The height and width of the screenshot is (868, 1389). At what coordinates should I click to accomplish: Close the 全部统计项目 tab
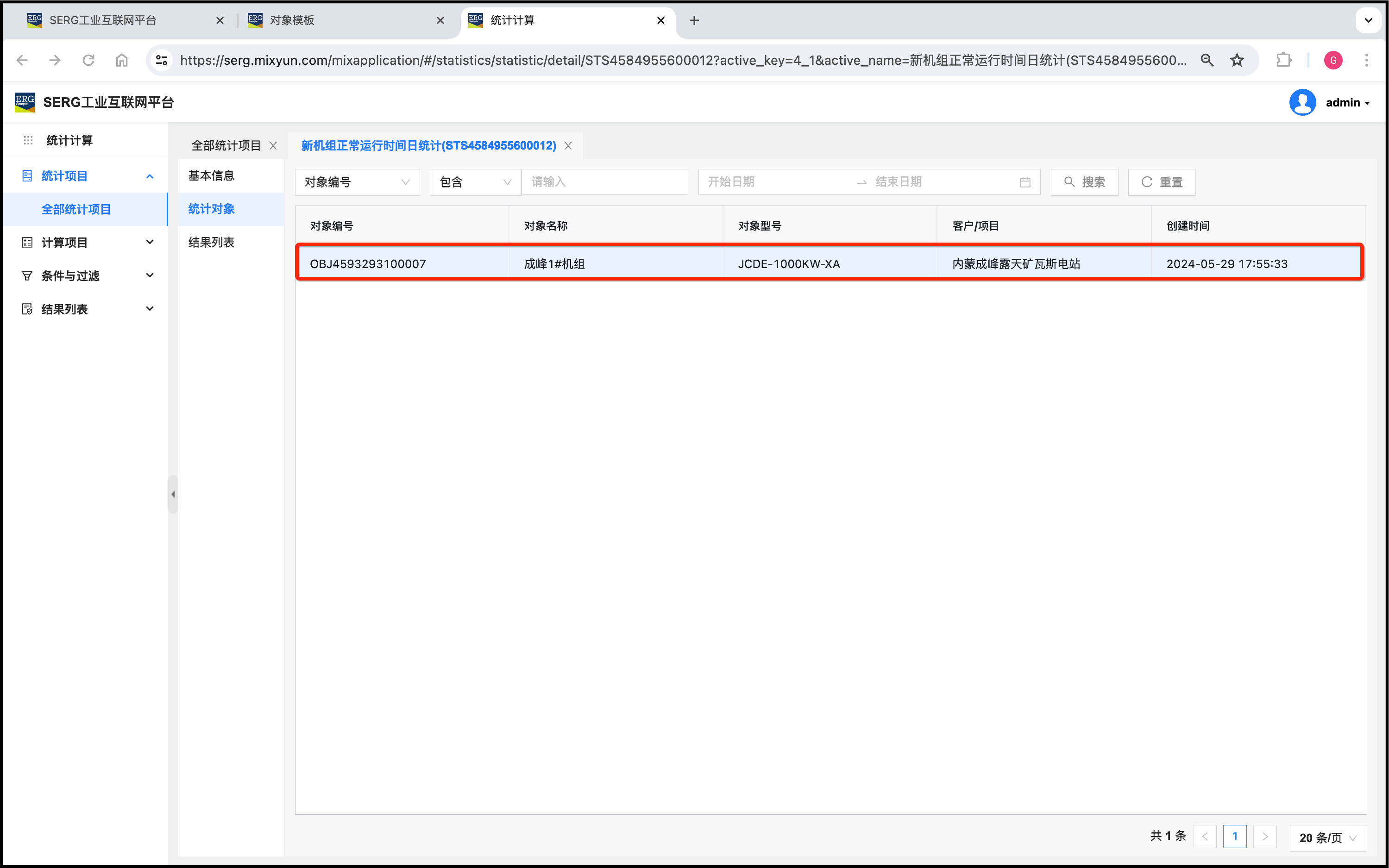coord(273,146)
